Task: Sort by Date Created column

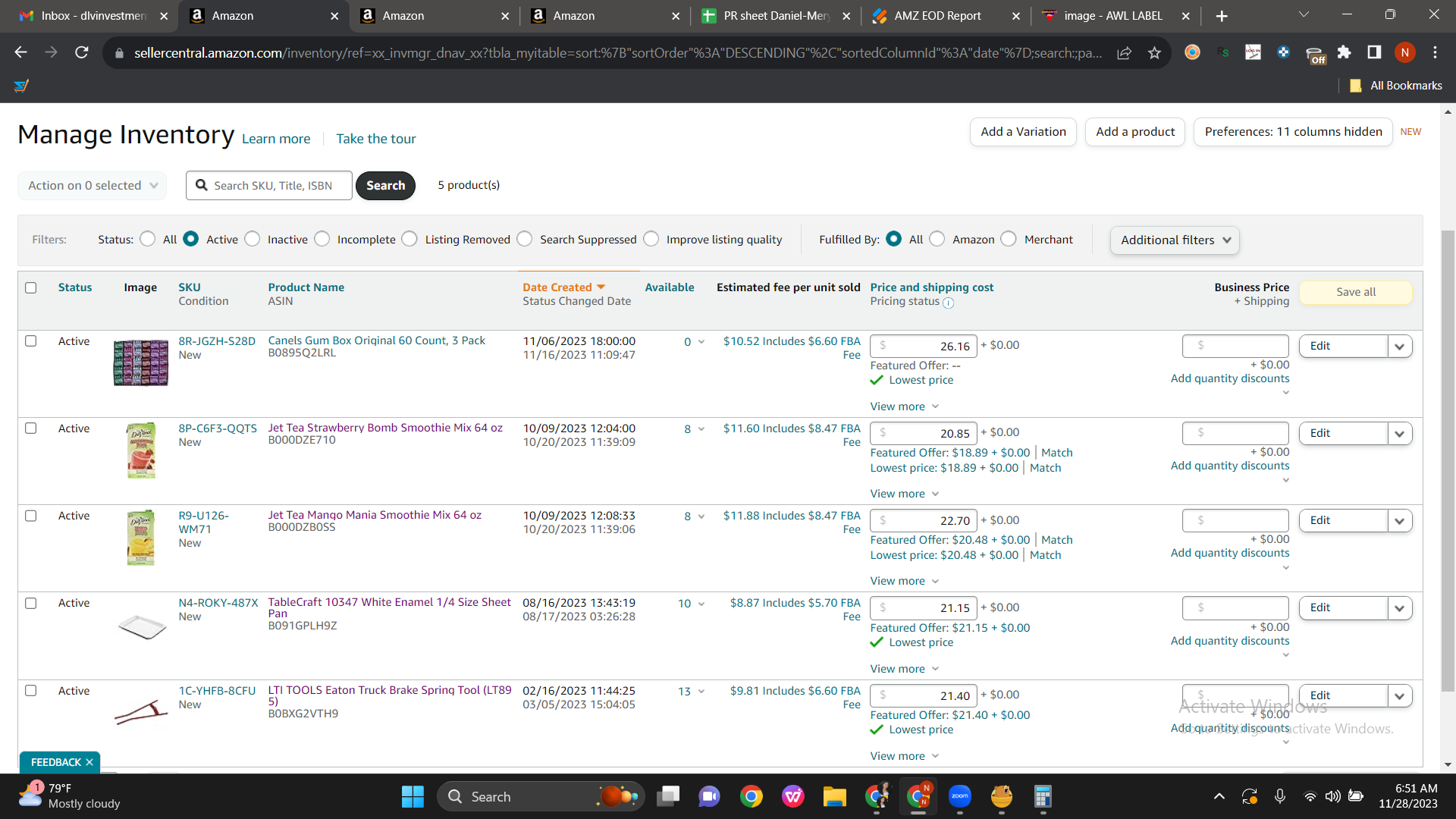Action: 563,287
